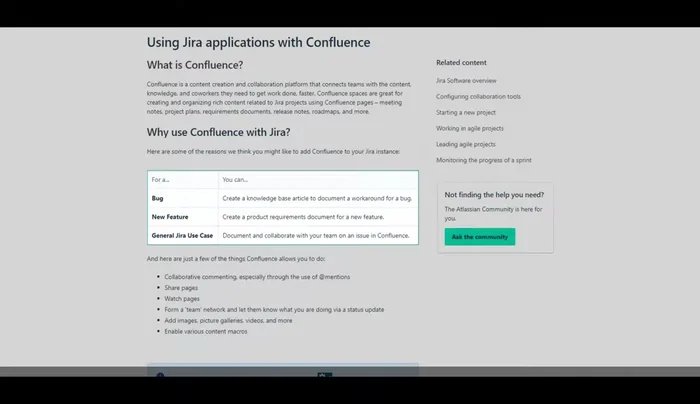Open Working in agile projects link
Viewport: 700px width, 404px height.
pos(470,129)
